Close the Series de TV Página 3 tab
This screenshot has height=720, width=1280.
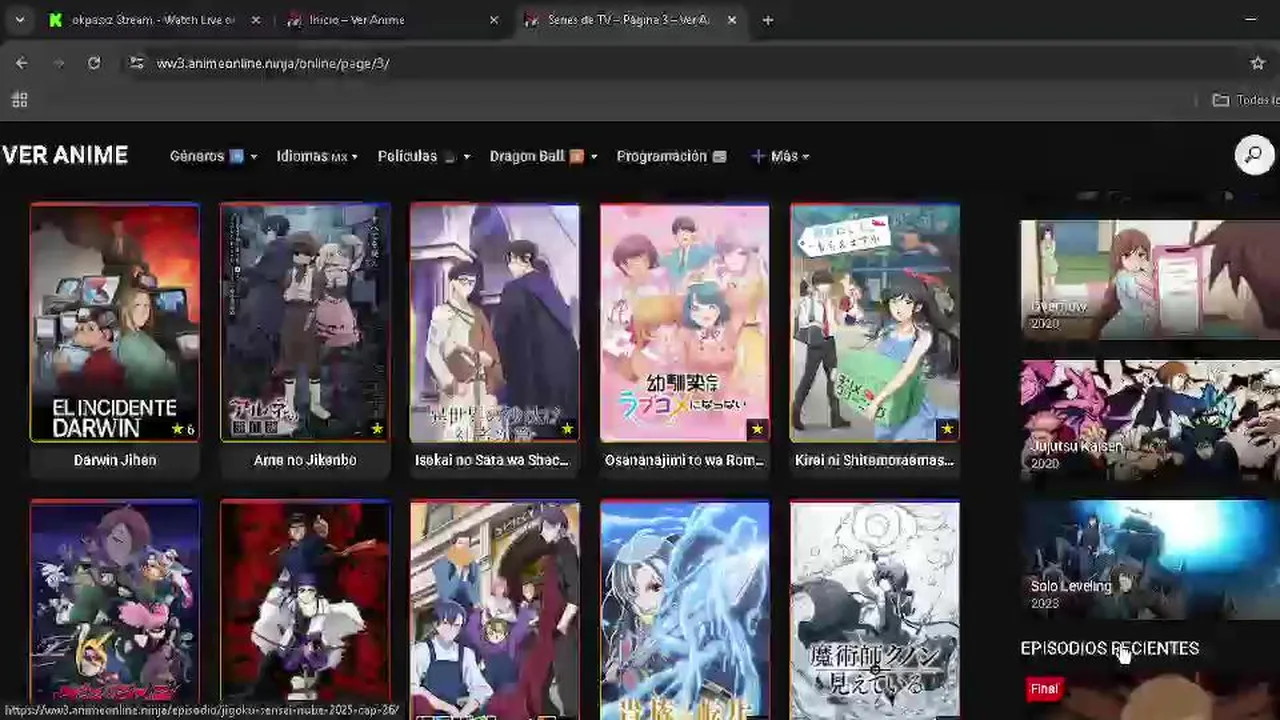(x=732, y=20)
